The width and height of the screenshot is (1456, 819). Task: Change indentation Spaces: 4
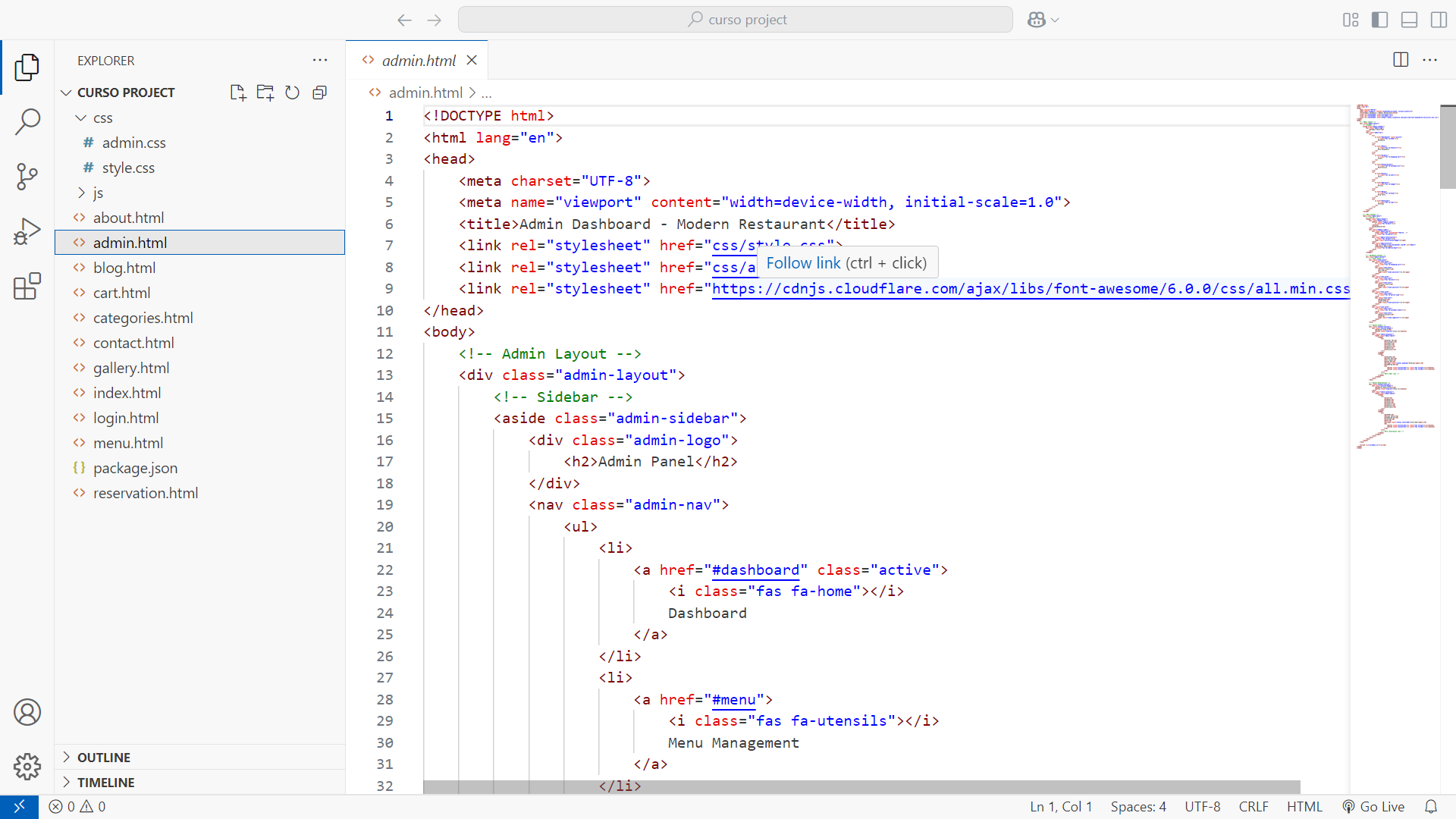[1138, 807]
